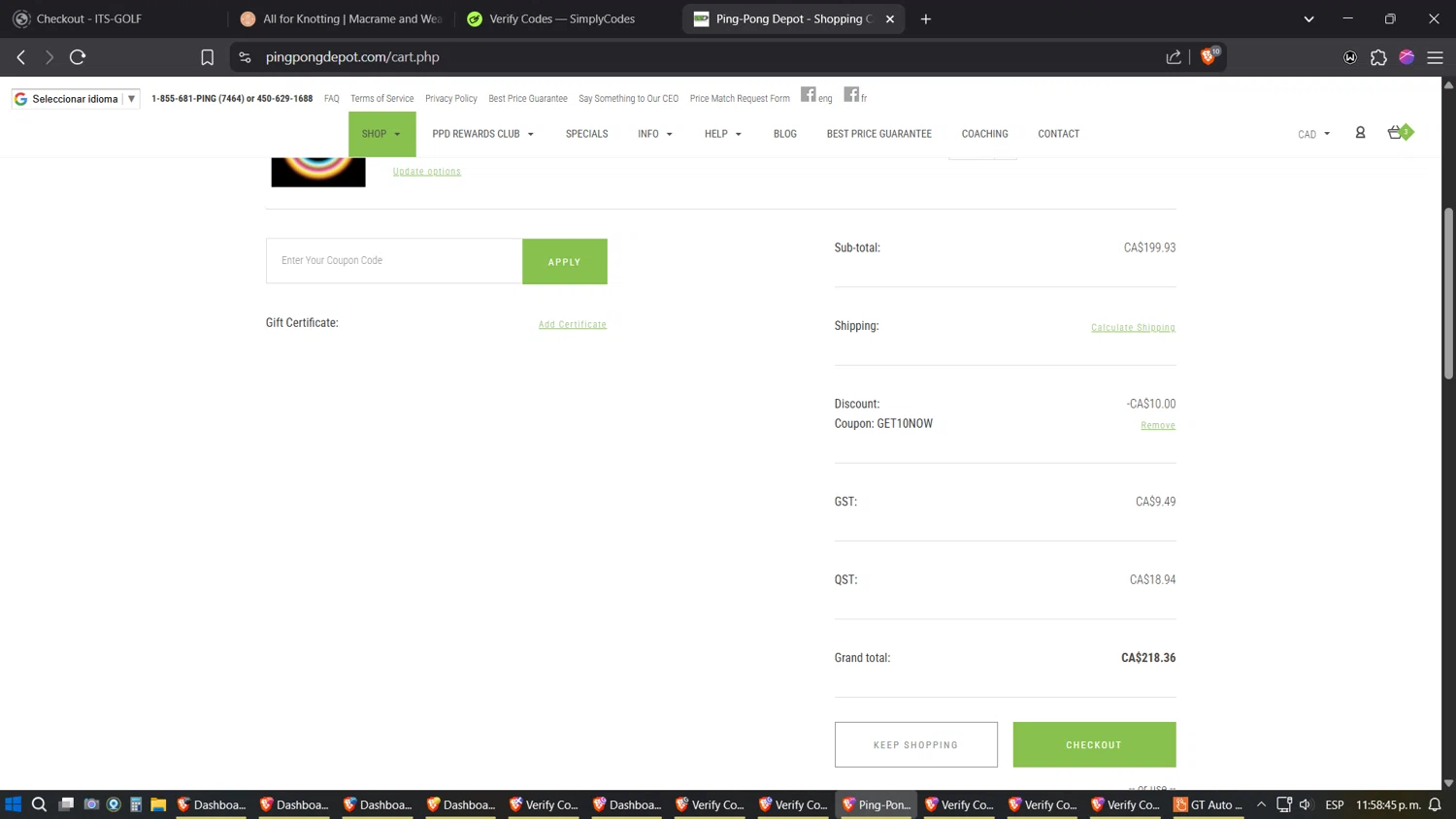Click the page vertical scrollbar thumb
This screenshot has width=1456, height=819.
(1448, 293)
